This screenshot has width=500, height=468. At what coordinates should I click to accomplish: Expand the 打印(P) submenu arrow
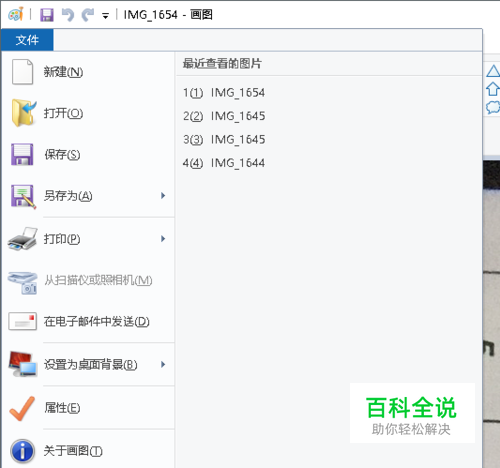click(x=163, y=239)
